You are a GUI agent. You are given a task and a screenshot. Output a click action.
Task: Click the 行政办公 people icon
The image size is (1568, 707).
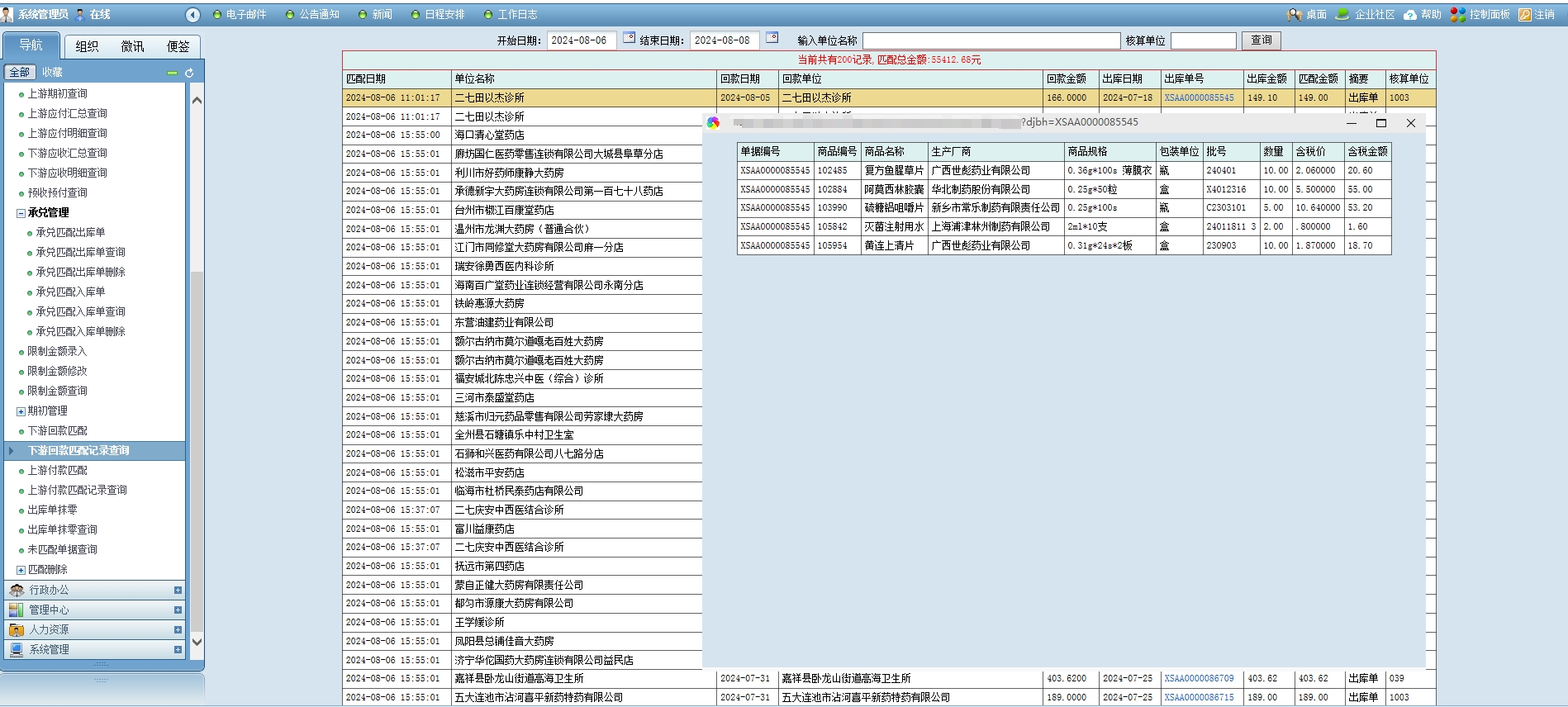[x=17, y=590]
